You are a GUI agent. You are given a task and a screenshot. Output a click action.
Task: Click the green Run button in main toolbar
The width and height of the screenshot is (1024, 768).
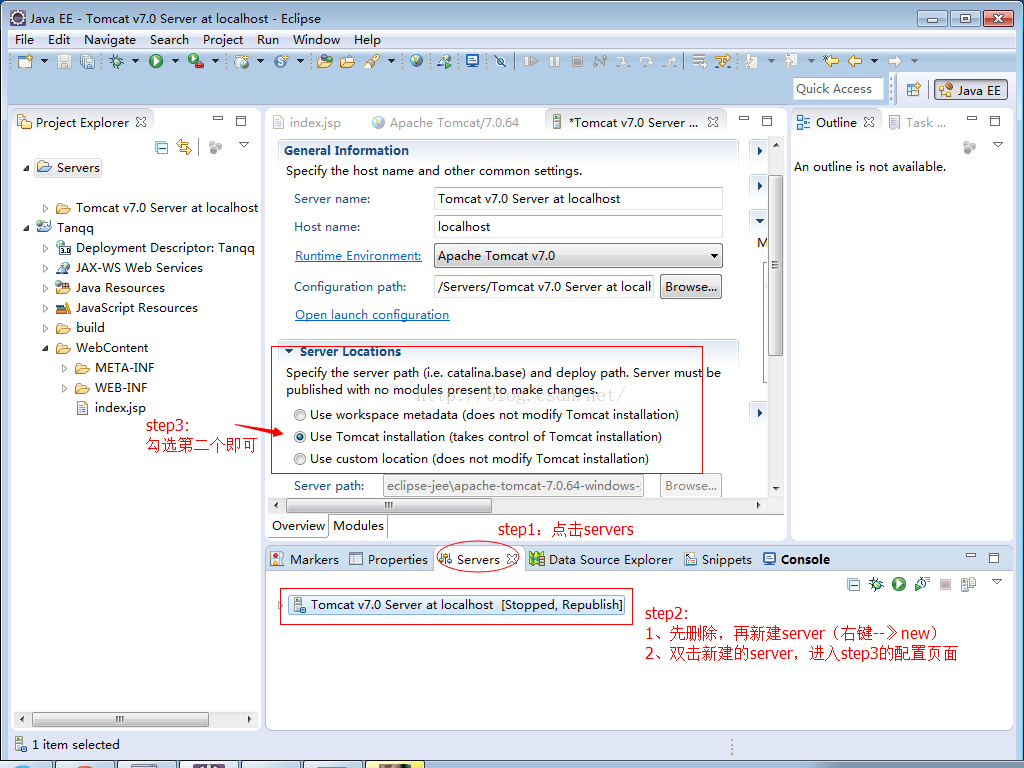pos(156,62)
